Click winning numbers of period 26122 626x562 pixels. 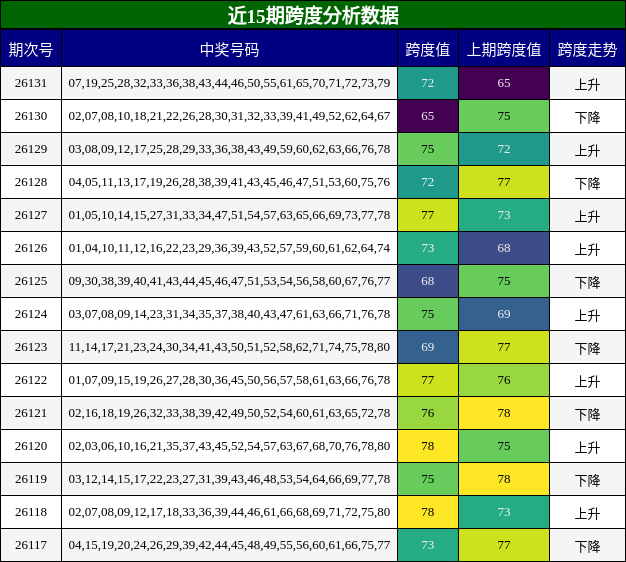coord(229,380)
